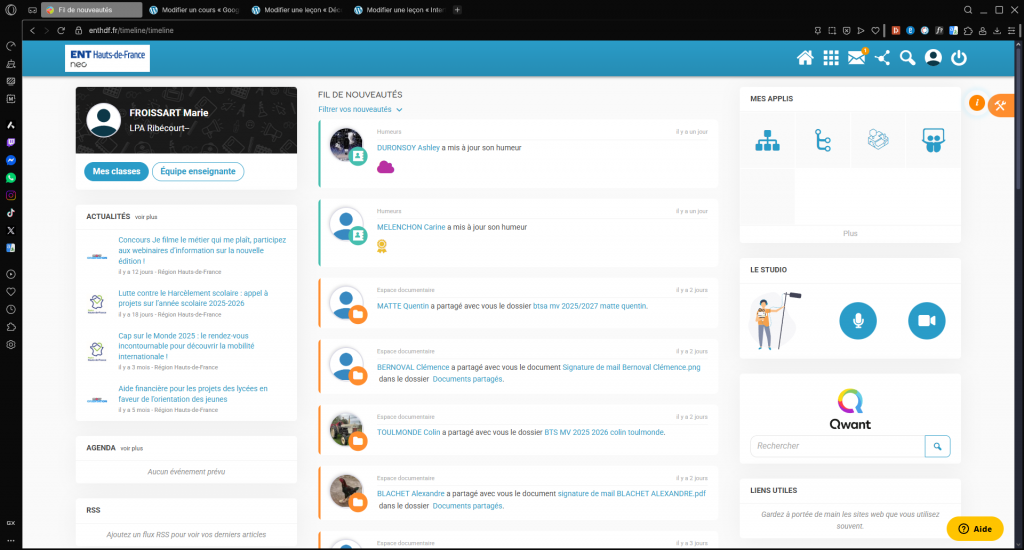The height and width of the screenshot is (550, 1024).
Task: Click the orange info icon
Action: click(x=977, y=103)
